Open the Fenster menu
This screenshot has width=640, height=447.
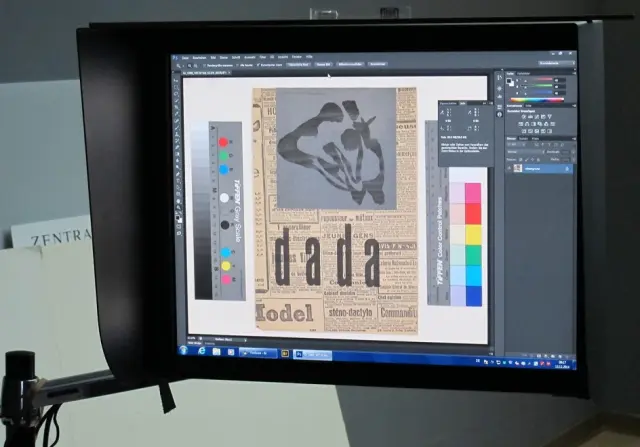pos(297,57)
